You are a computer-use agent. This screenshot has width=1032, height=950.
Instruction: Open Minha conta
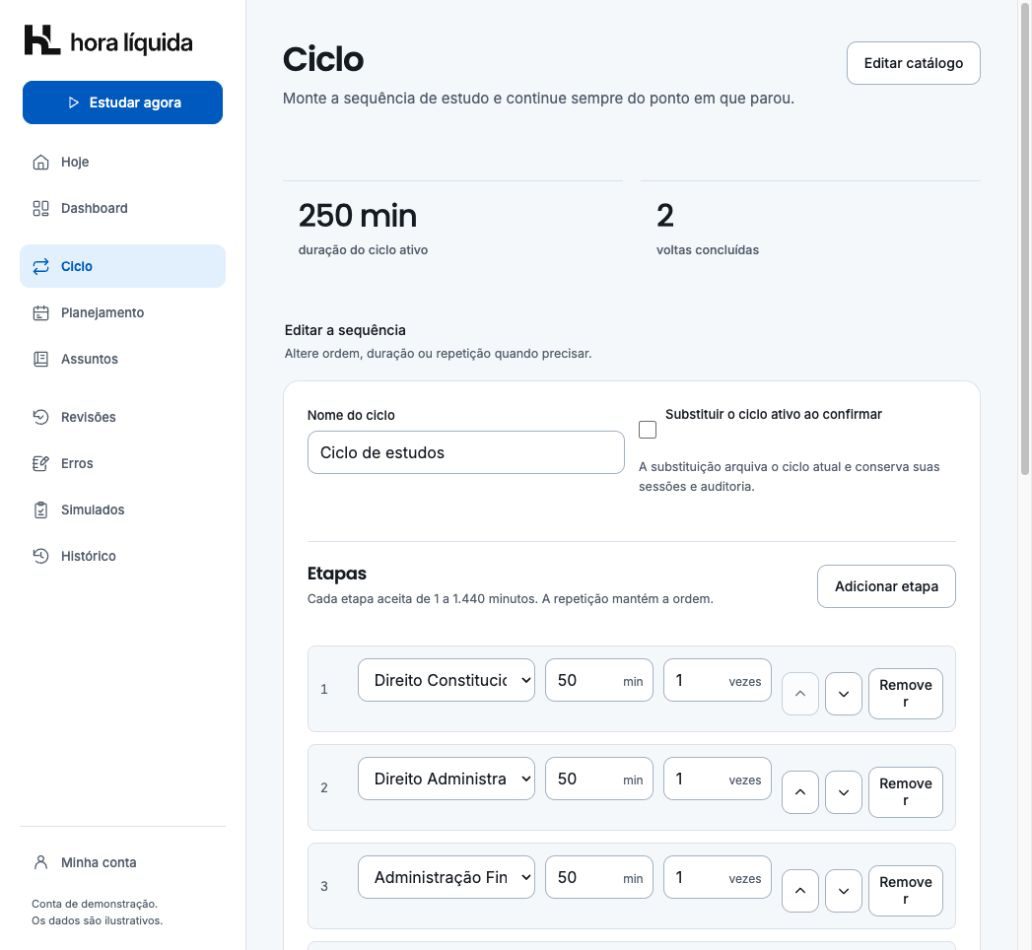tap(122, 862)
